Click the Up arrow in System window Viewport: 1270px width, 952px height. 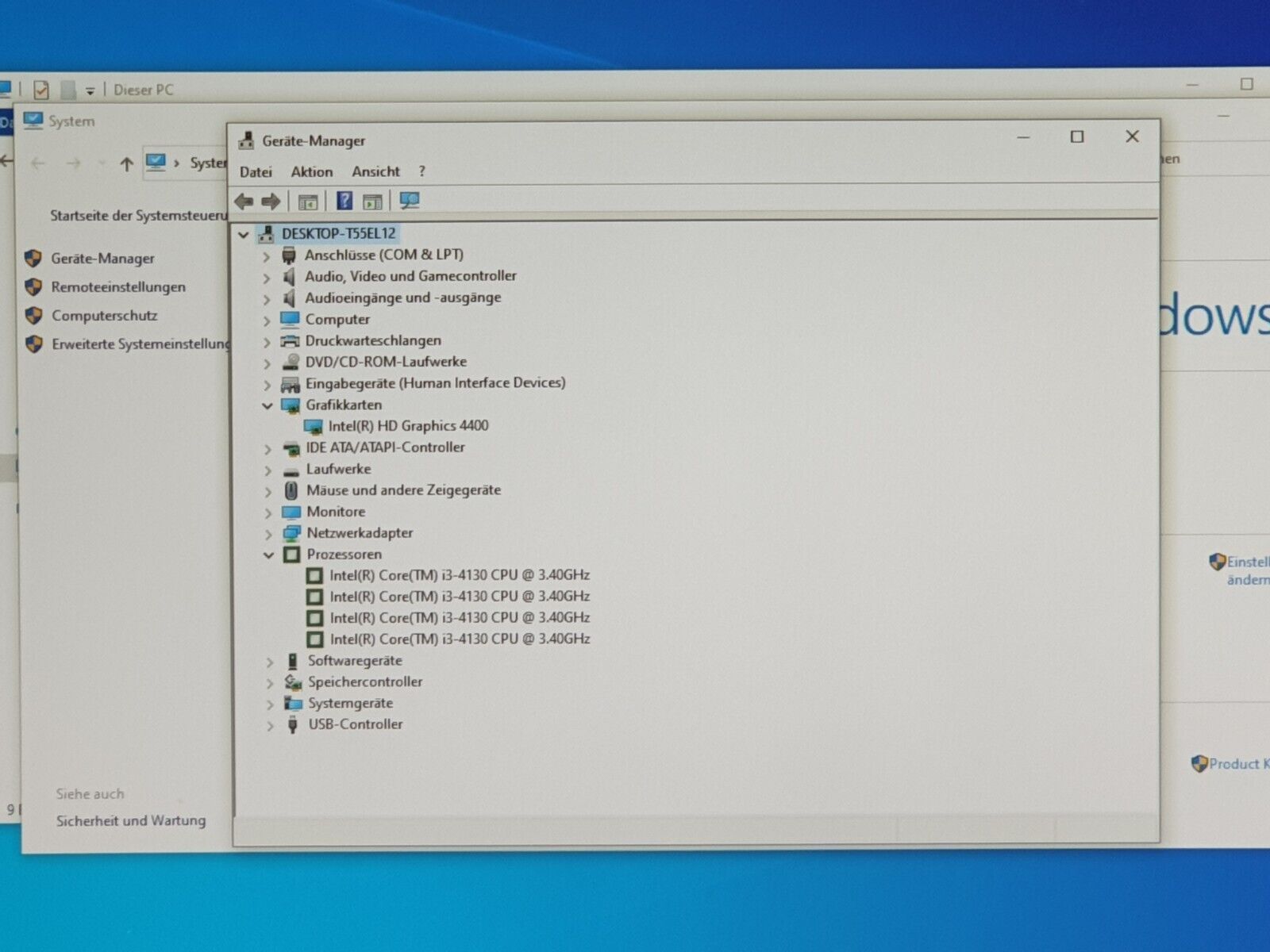click(126, 164)
